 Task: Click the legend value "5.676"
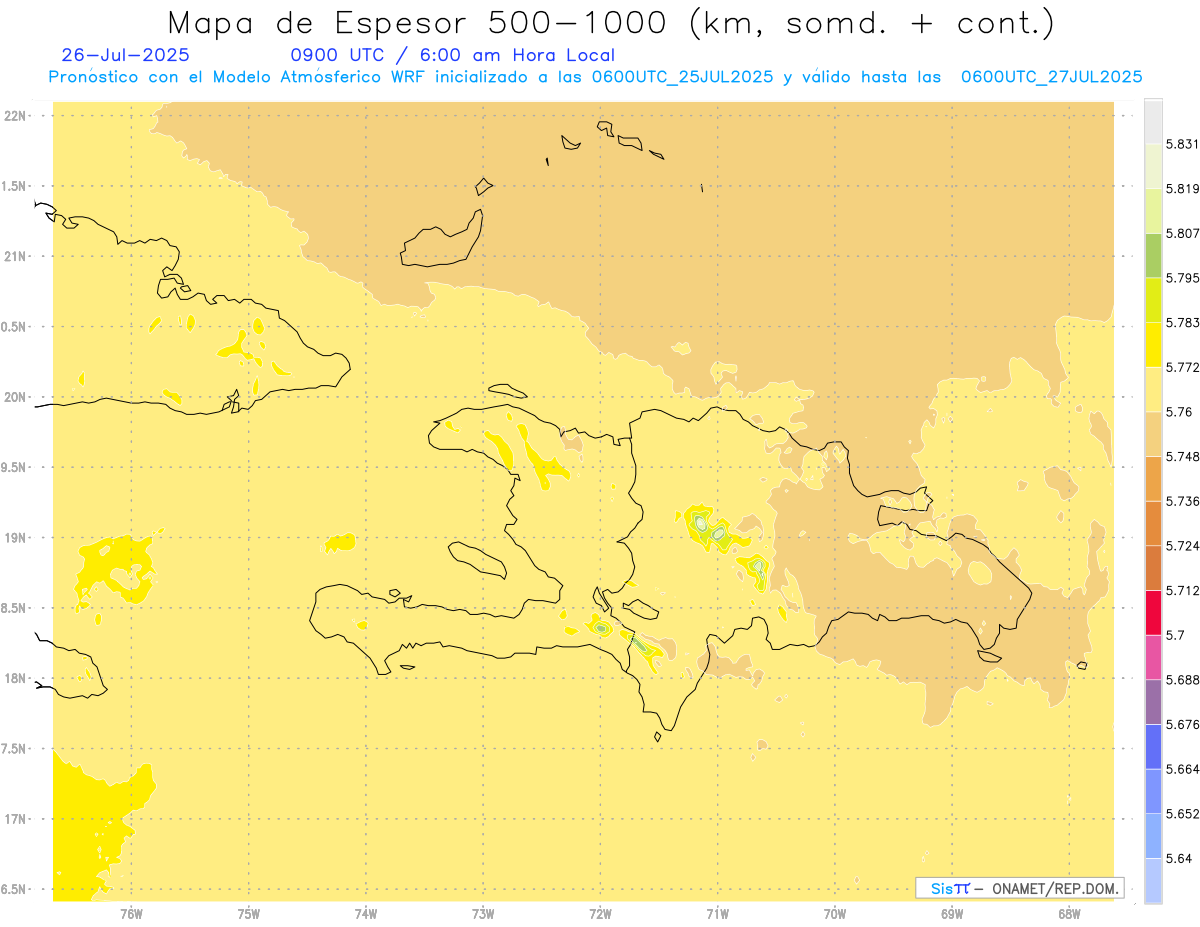pos(1182,724)
